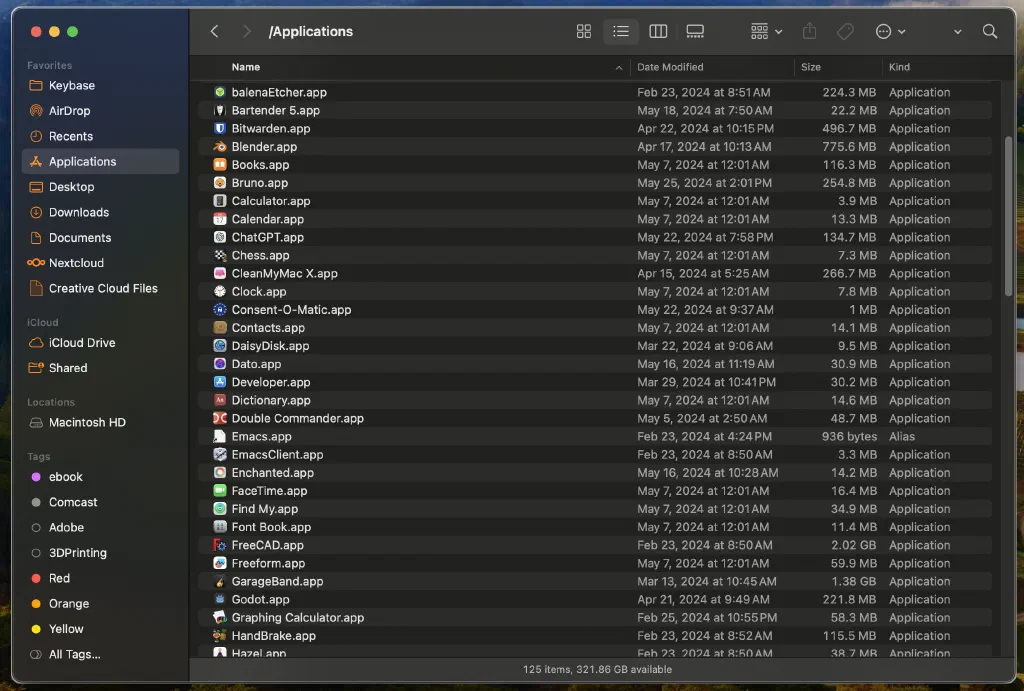Screen dimensions: 1024x691
Task: Sort by Name column header
Action: pyautogui.click(x=246, y=67)
